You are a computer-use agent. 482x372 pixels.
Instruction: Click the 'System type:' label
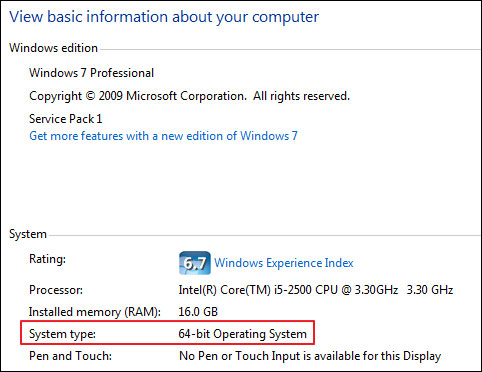point(63,334)
